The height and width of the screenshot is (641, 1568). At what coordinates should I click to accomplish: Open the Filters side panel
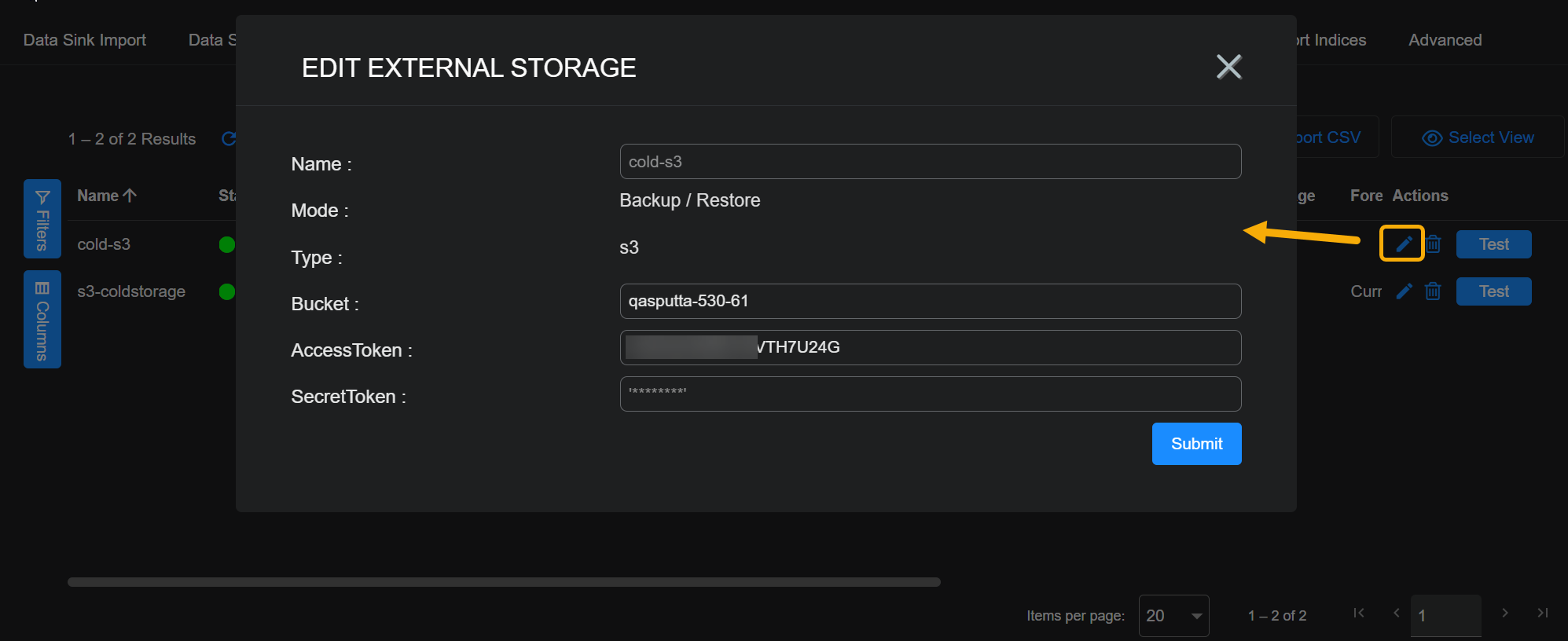click(42, 219)
